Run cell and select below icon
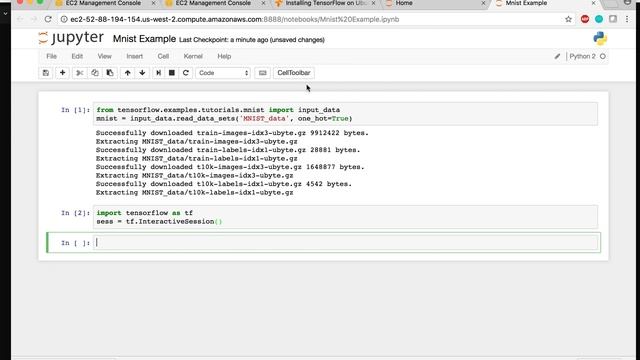Viewport: 640px width, 360px height. (x=158, y=73)
